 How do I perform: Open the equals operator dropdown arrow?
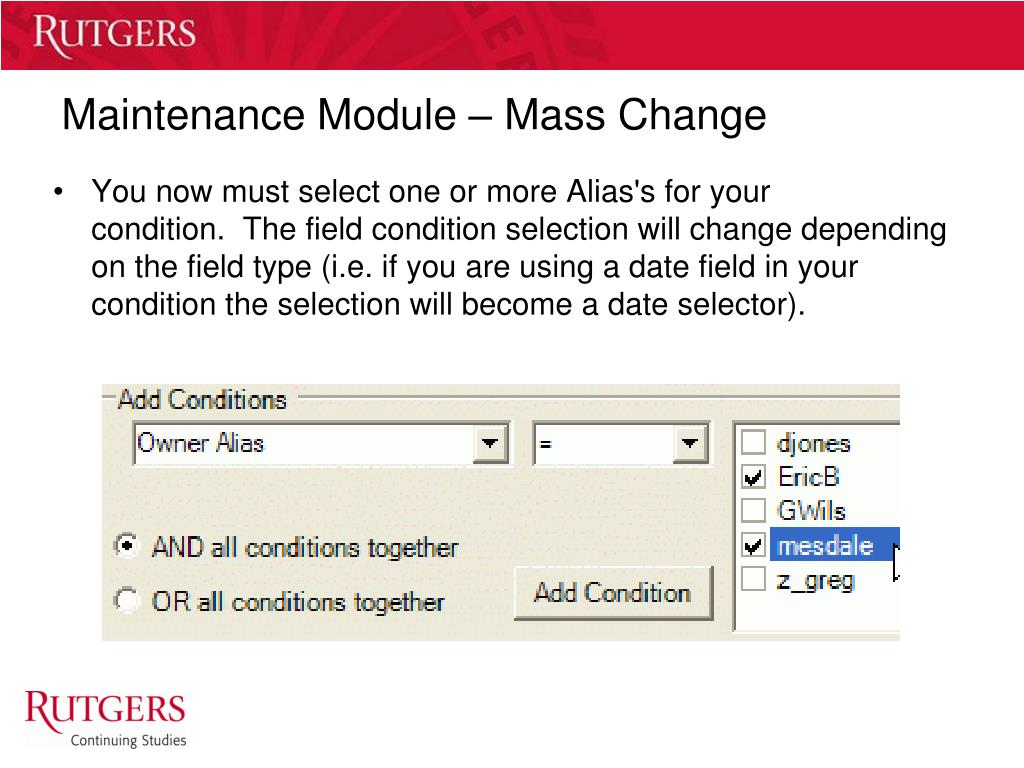coord(690,443)
